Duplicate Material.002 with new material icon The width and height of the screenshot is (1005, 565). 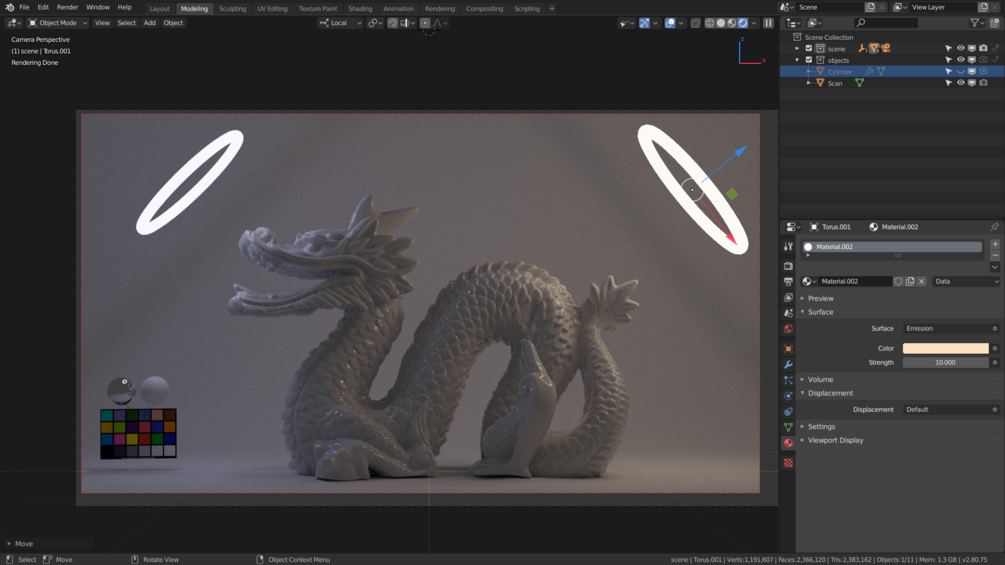coord(910,281)
